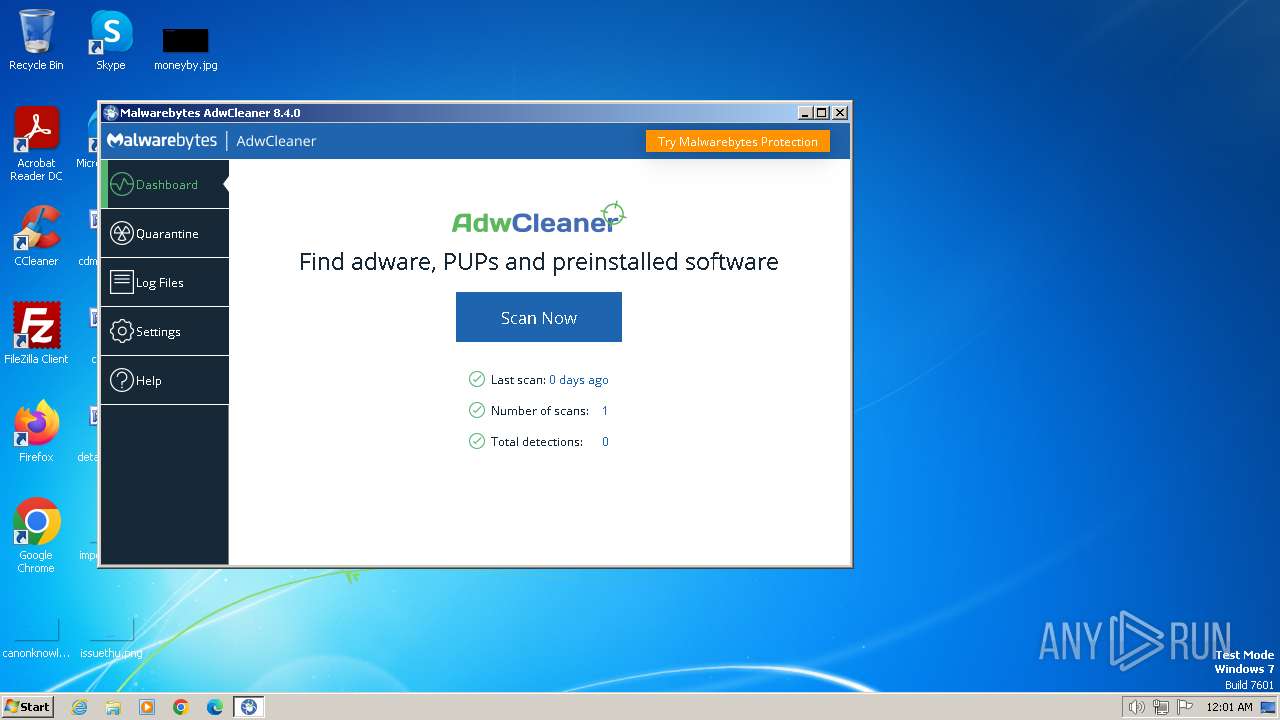This screenshot has height=720, width=1280.
Task: Click the Number of scans label
Action: click(x=540, y=411)
